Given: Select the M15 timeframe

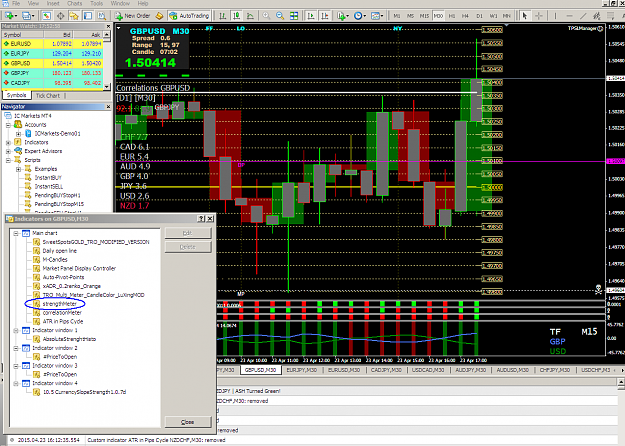Looking at the screenshot, I should [x=424, y=16].
